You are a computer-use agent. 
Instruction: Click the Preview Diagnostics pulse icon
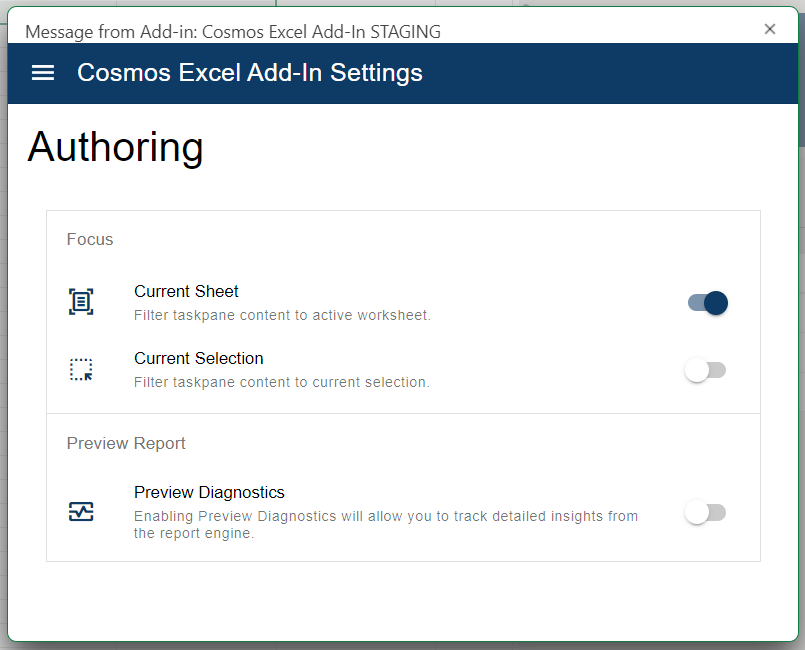81,512
